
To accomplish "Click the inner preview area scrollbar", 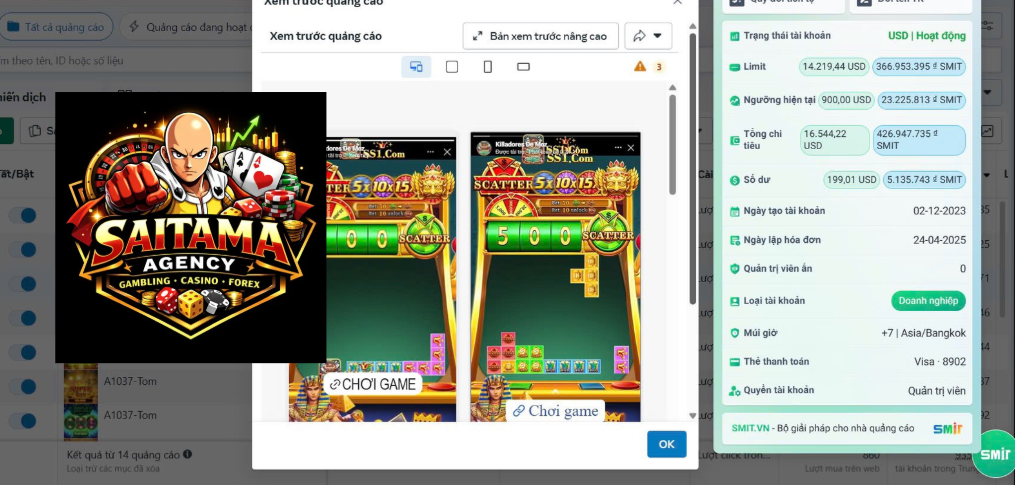I will pos(673,144).
